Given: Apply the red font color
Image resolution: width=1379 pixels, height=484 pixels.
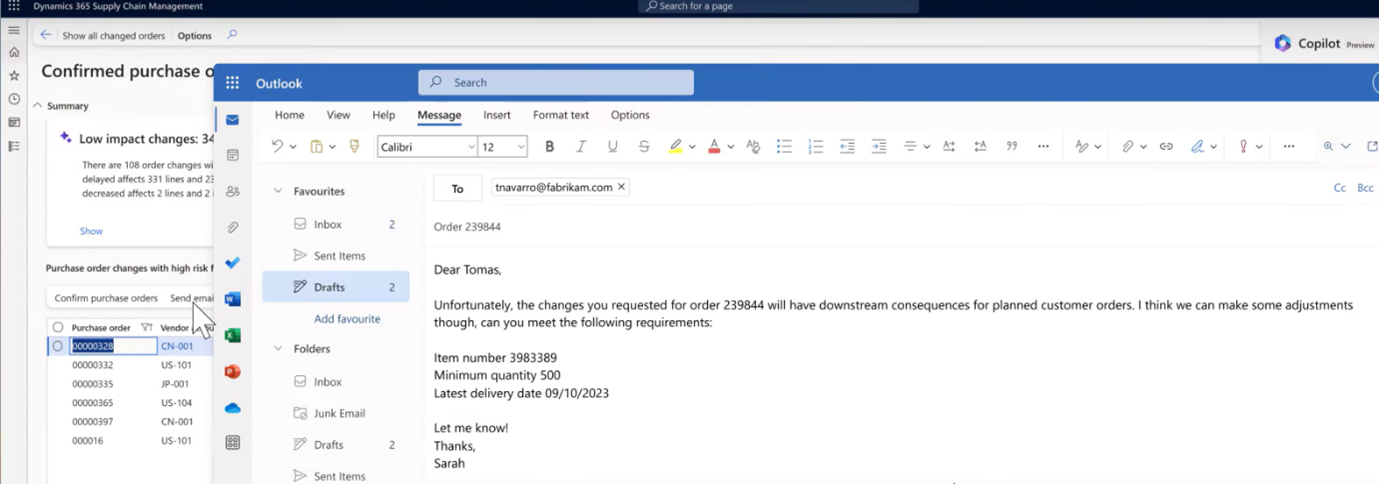Looking at the screenshot, I should (x=714, y=146).
